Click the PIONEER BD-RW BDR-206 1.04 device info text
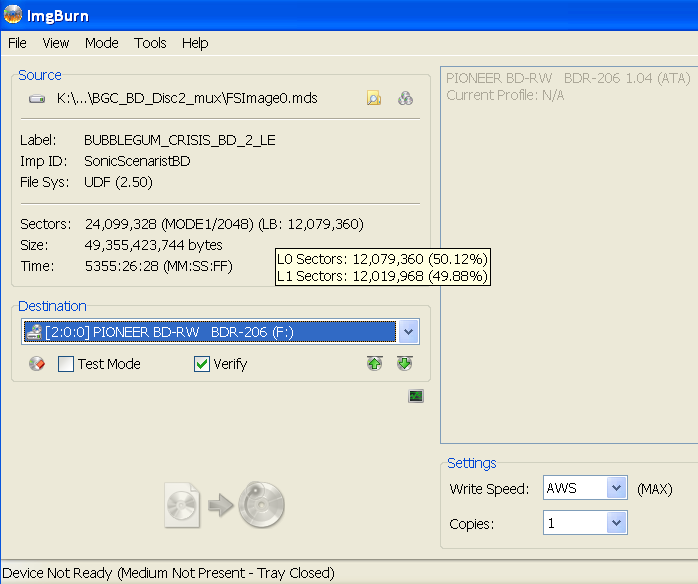The height and width of the screenshot is (584, 698). [568, 78]
